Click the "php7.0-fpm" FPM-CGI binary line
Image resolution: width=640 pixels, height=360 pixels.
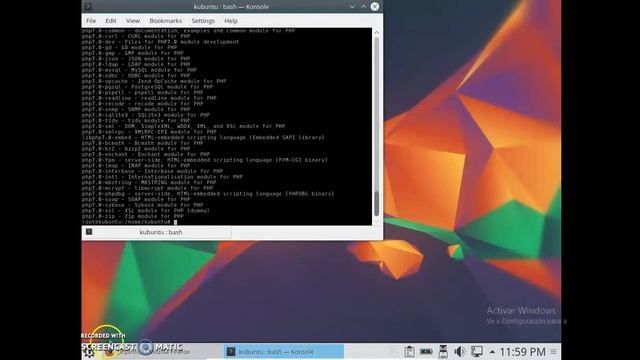(x=204, y=160)
